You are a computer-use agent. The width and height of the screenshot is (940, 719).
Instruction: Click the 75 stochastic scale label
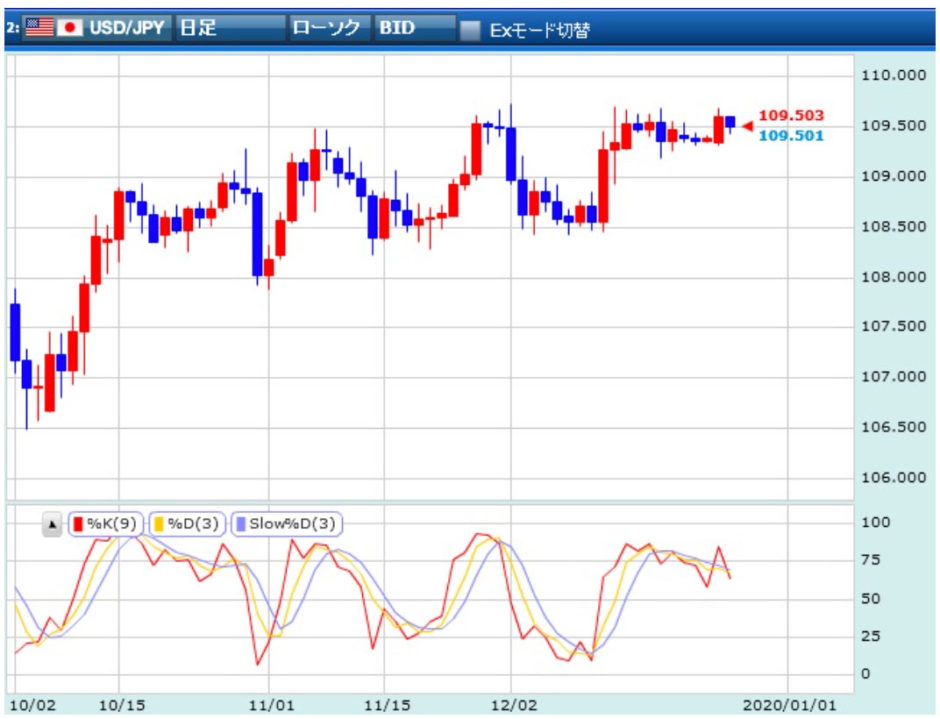point(870,560)
